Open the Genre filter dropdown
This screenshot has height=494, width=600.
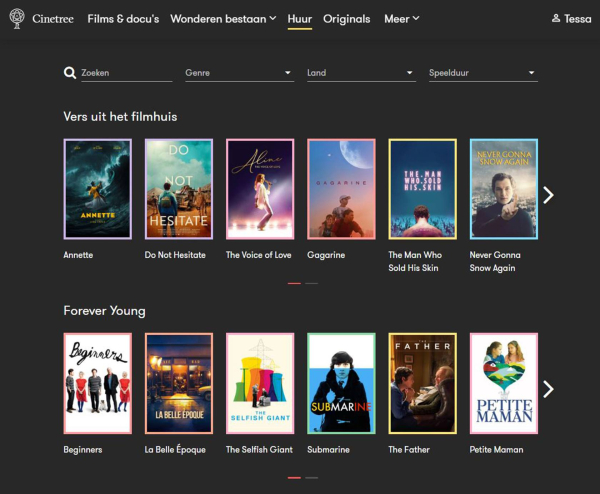(238, 73)
